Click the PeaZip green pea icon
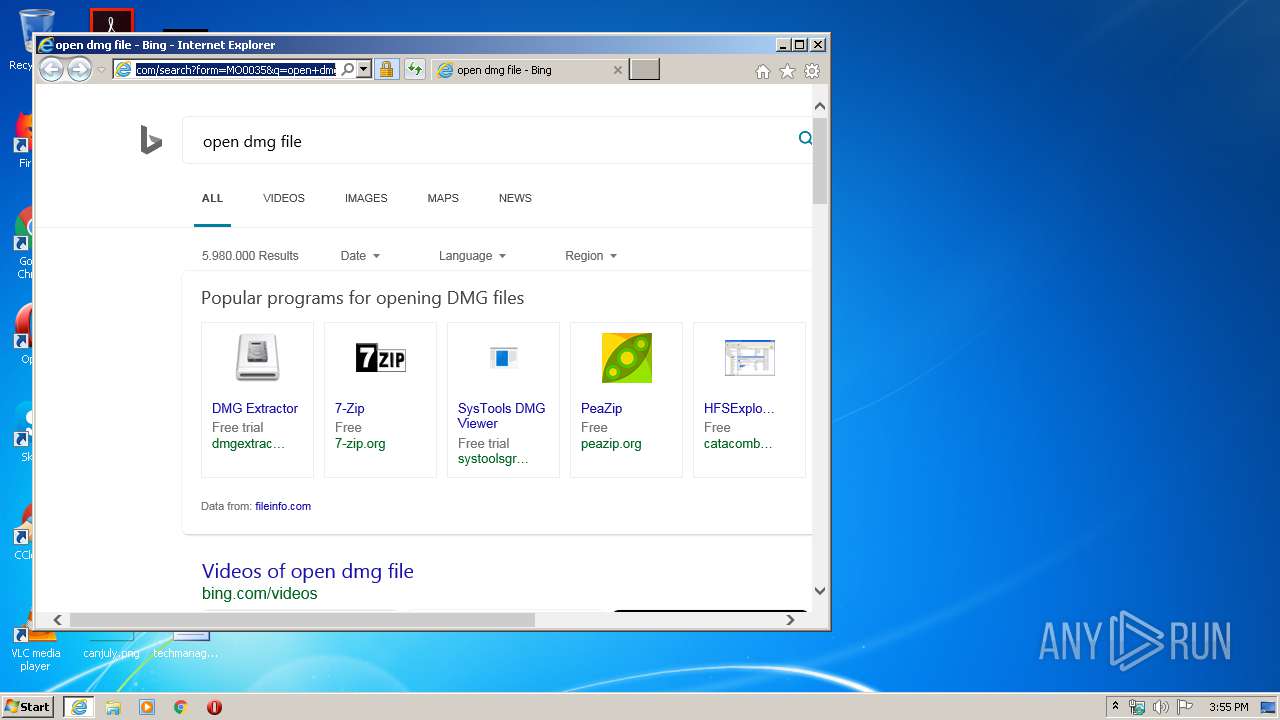Viewport: 1280px width, 720px height. [626, 358]
